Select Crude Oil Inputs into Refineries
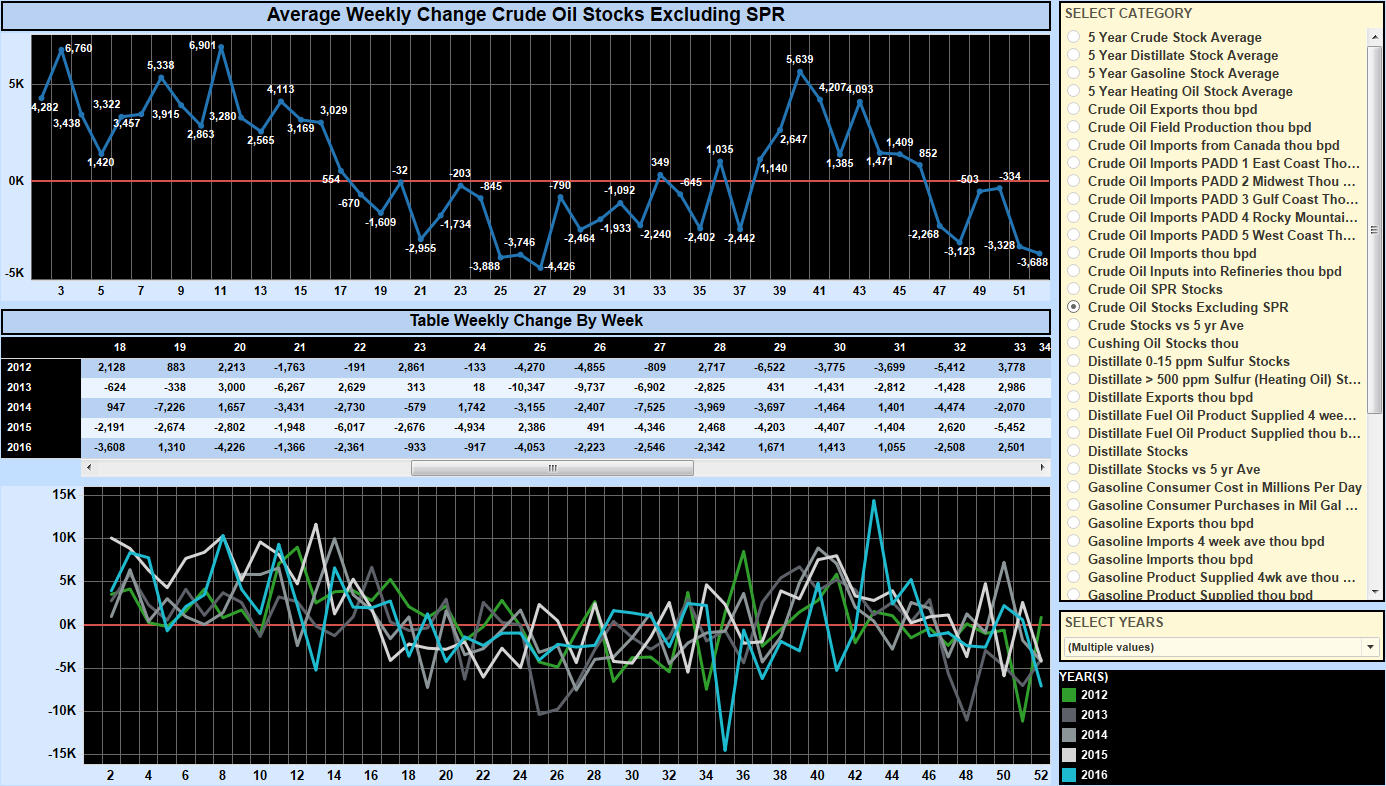This screenshot has height=786, width=1386. click(x=1074, y=271)
